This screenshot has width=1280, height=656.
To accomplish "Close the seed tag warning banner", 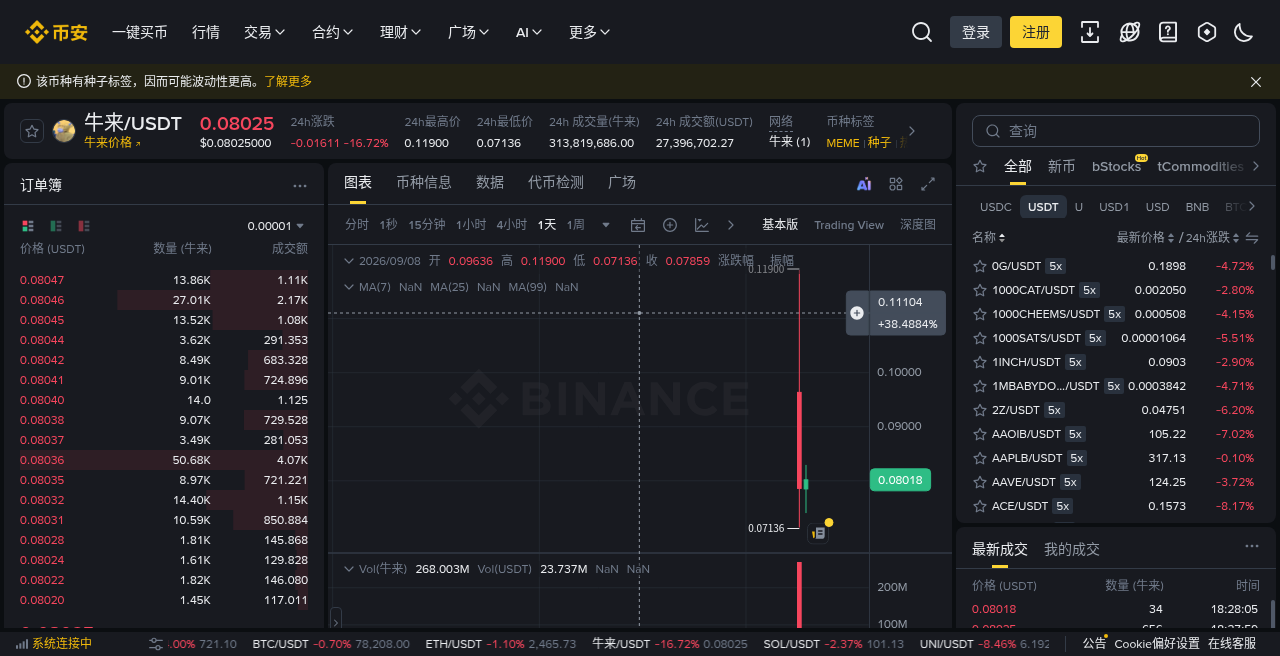I will (x=1256, y=82).
